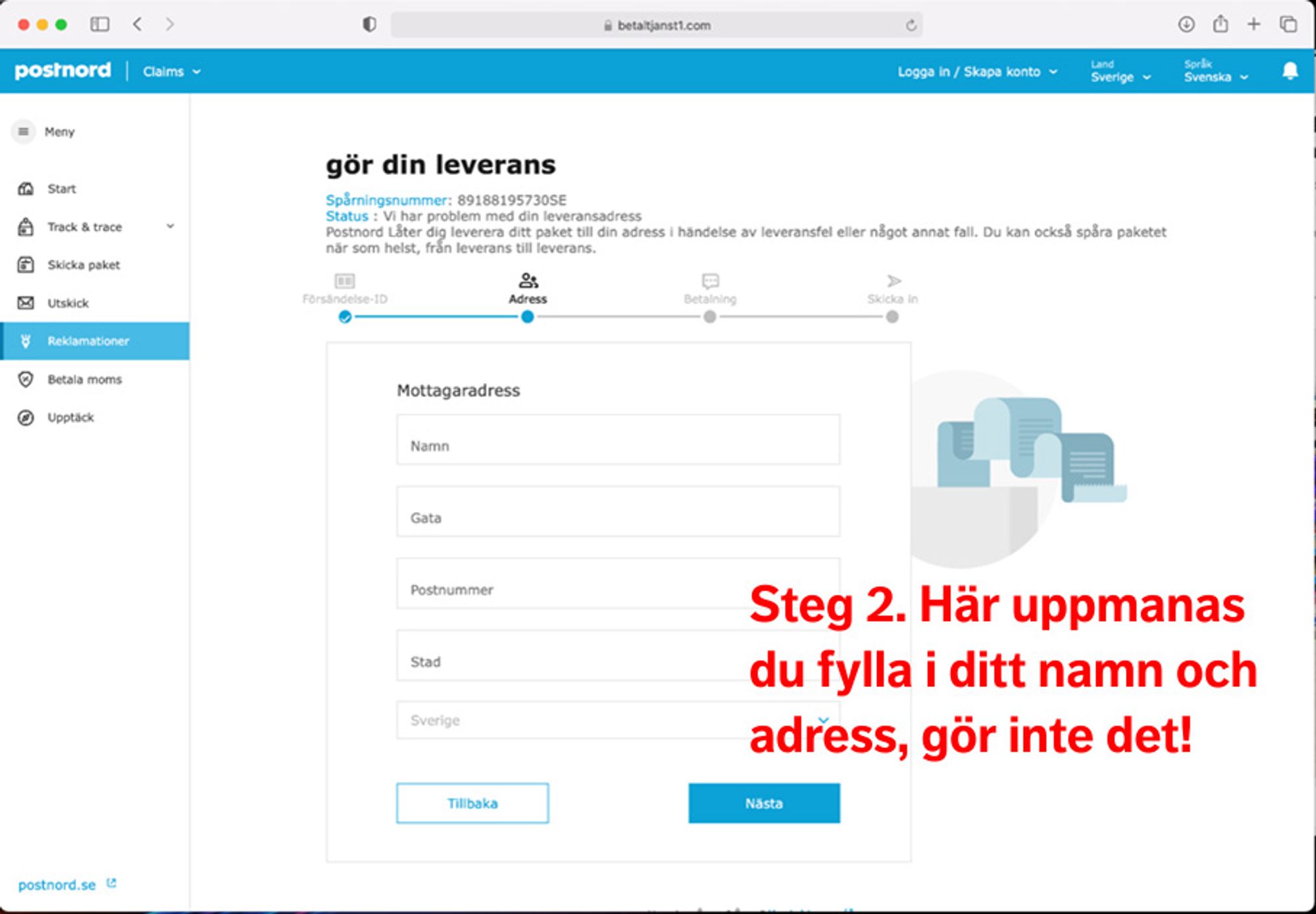Click the notification bell icon

click(x=1290, y=71)
